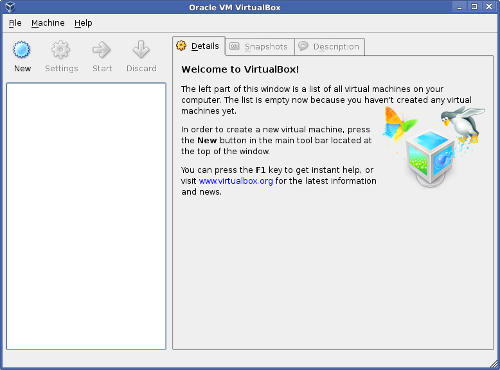Open the File menu
500x370 pixels.
click(x=15, y=23)
